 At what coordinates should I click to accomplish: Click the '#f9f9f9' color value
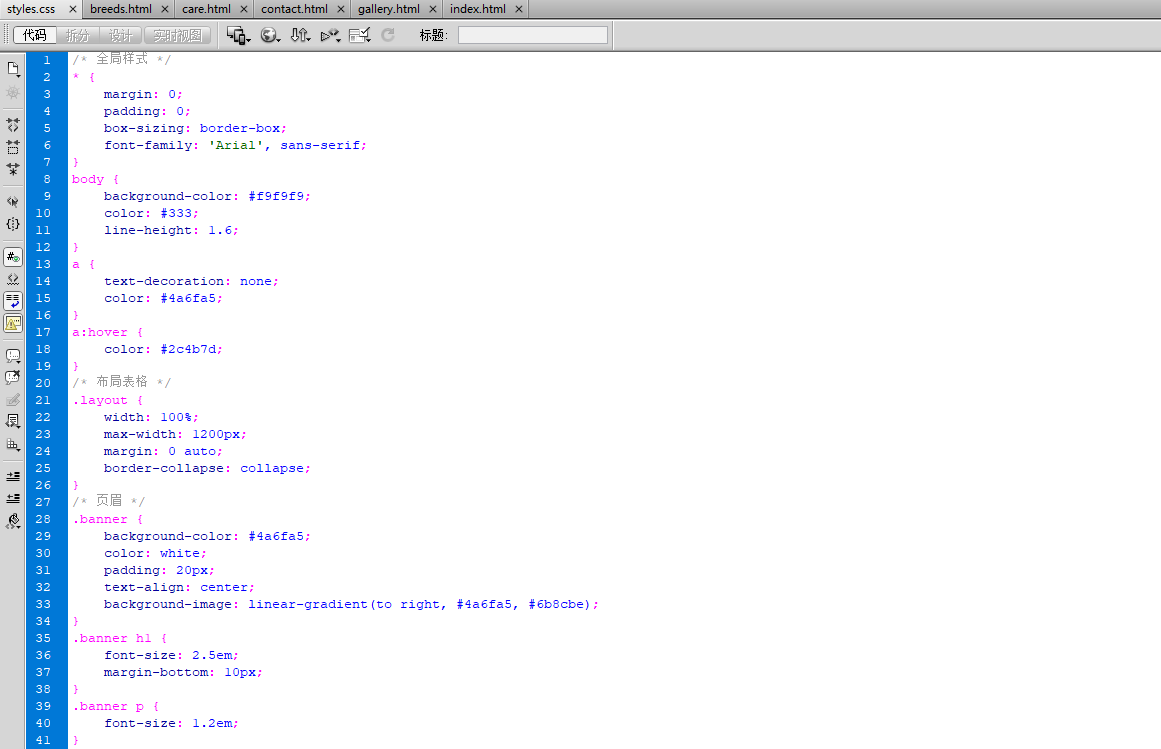276,196
